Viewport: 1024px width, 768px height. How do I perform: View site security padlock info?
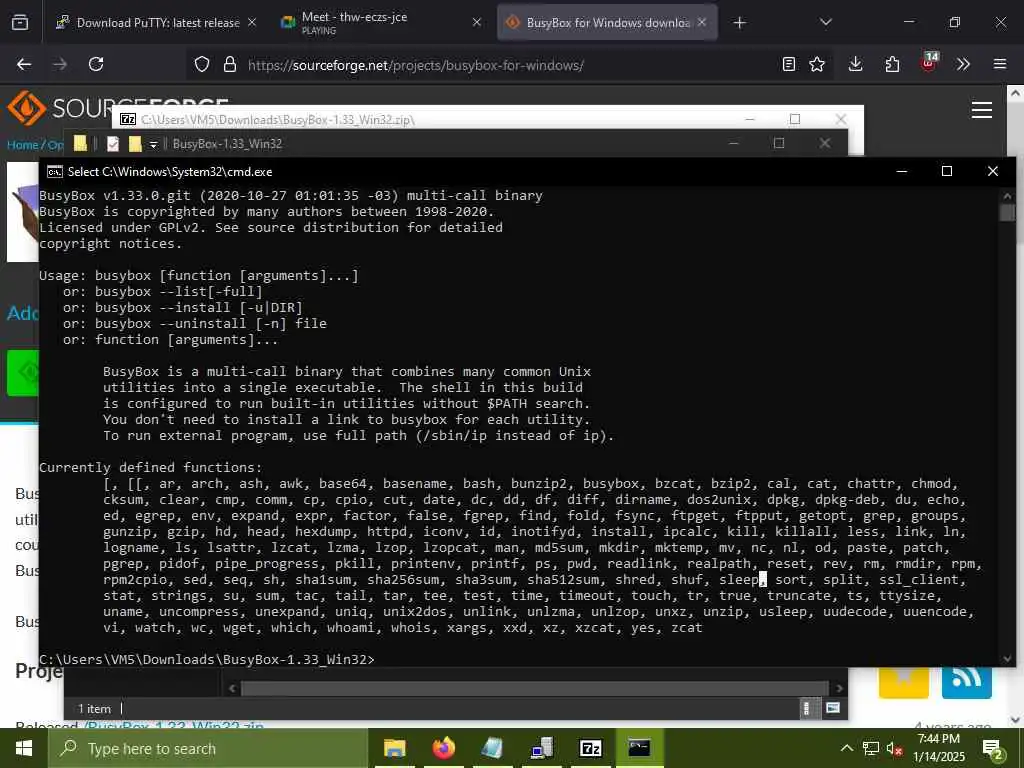[229, 65]
